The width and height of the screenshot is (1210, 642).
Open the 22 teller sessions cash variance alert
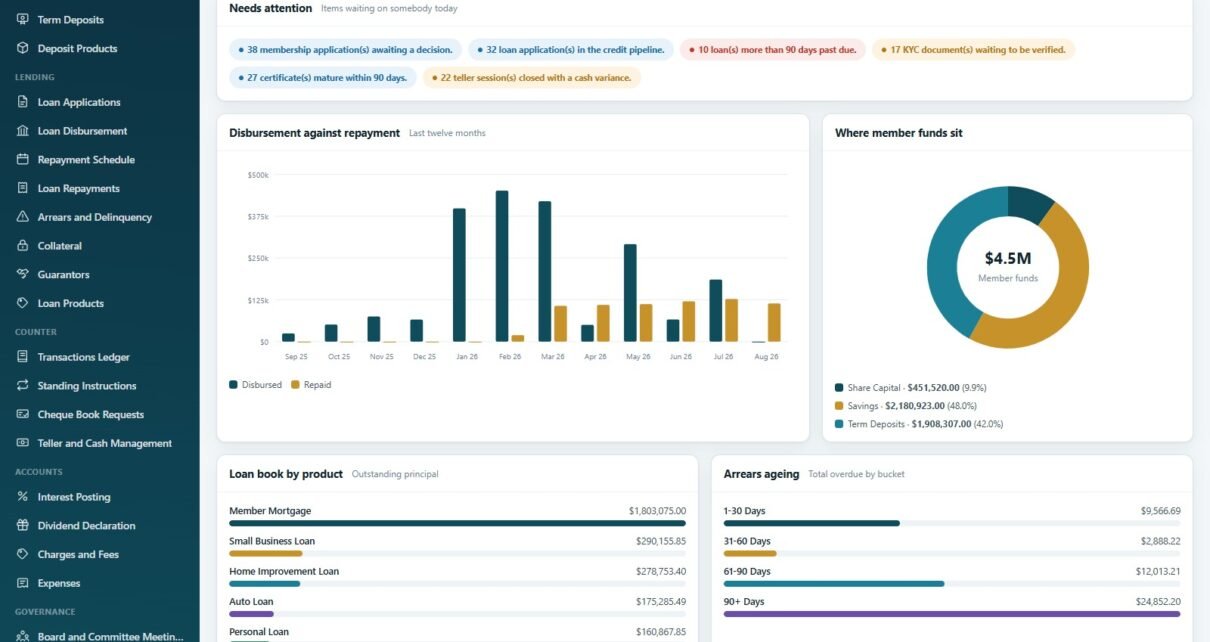(531, 77)
